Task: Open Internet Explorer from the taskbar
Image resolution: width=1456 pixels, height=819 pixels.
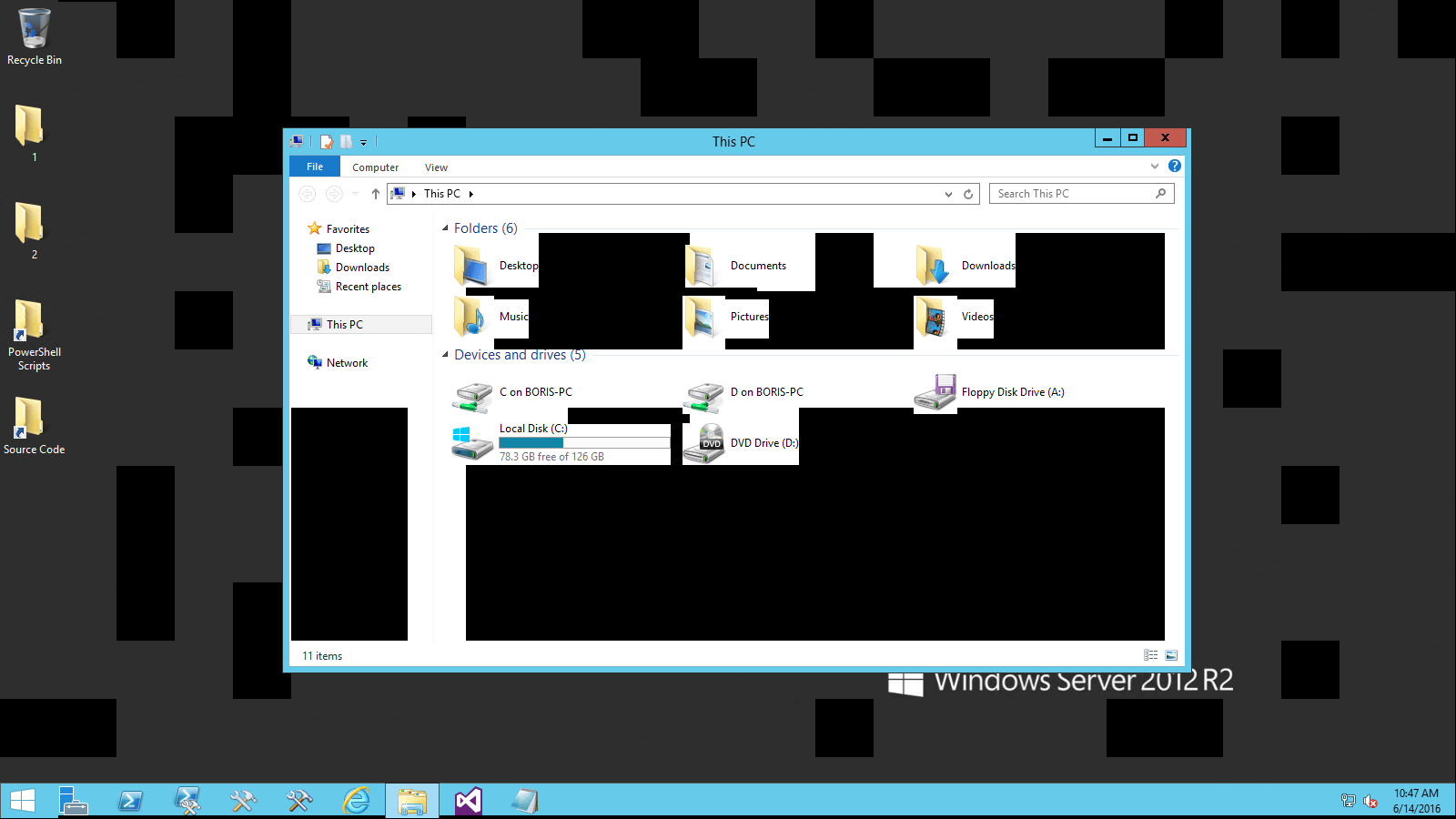Action: click(x=358, y=800)
